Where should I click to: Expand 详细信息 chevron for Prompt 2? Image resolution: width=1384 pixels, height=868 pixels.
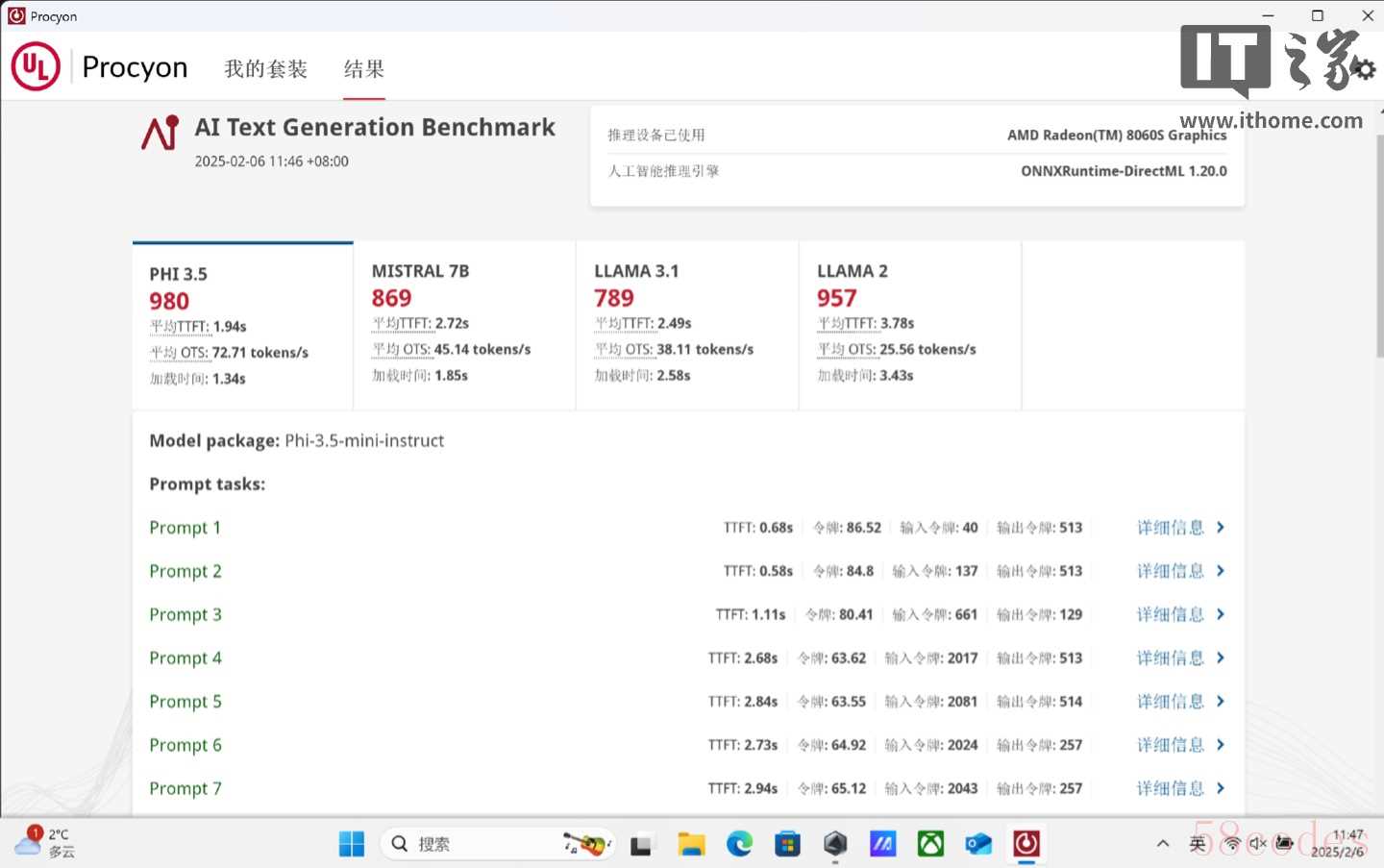click(x=1221, y=571)
